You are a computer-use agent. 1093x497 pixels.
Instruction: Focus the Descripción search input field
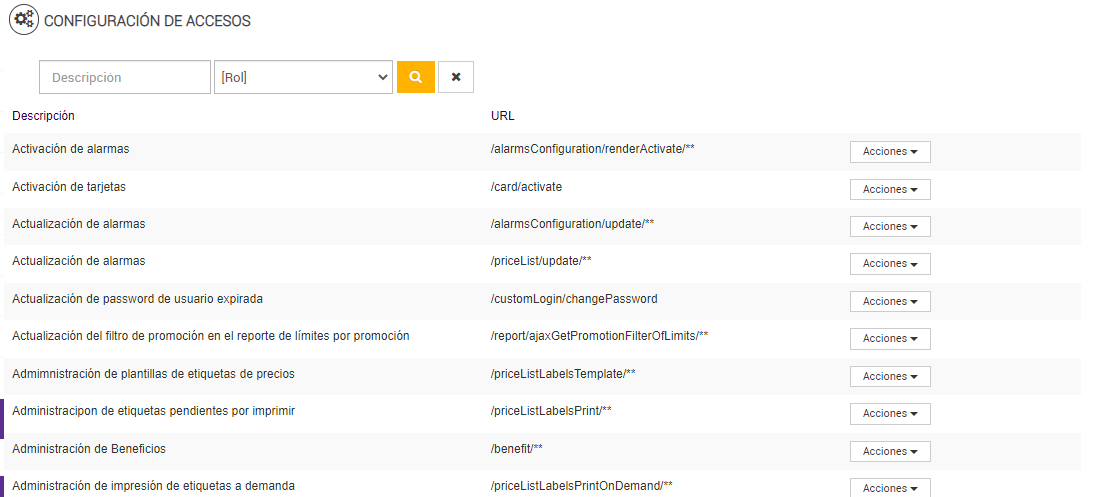125,77
